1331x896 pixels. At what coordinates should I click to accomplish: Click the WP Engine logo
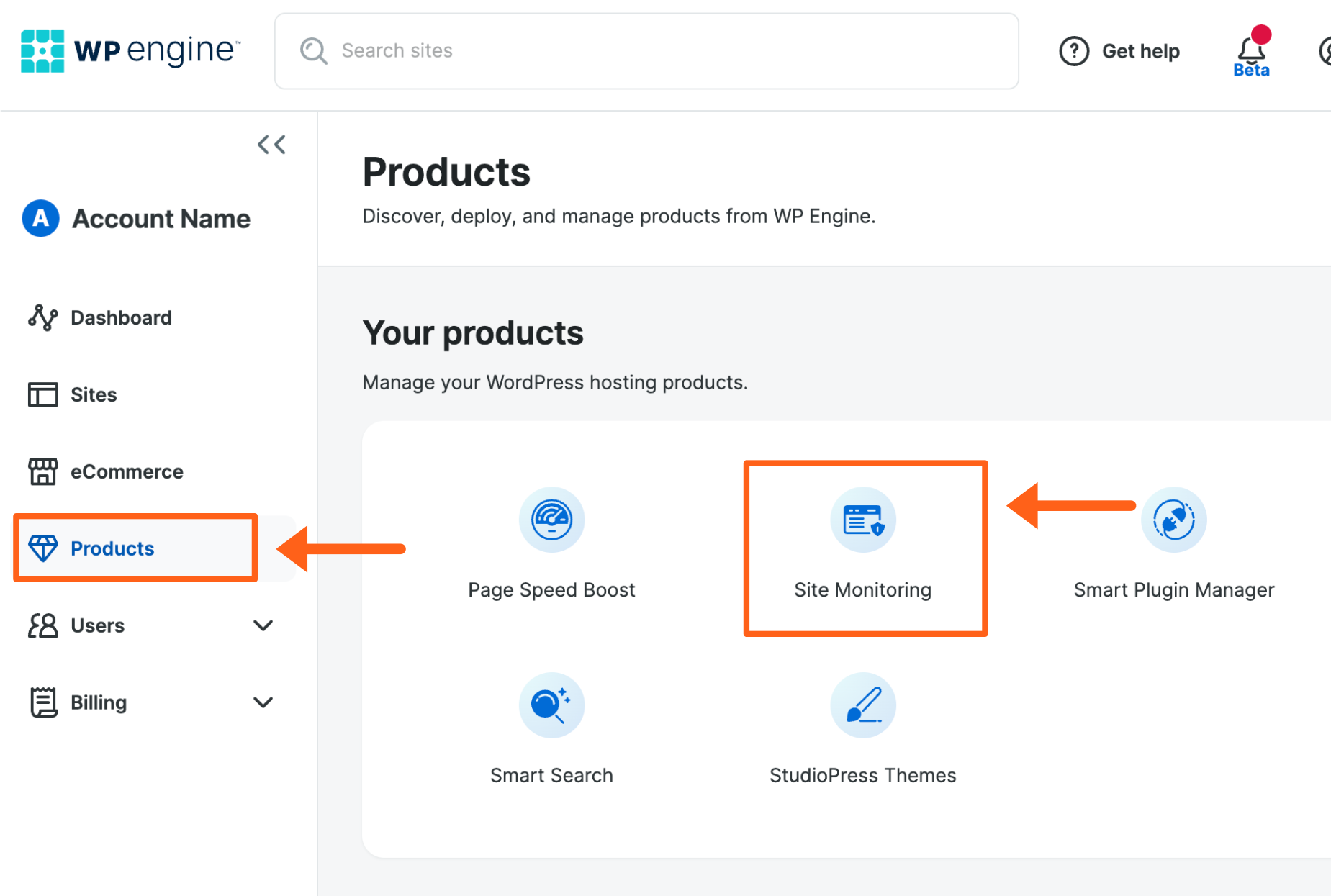click(130, 50)
